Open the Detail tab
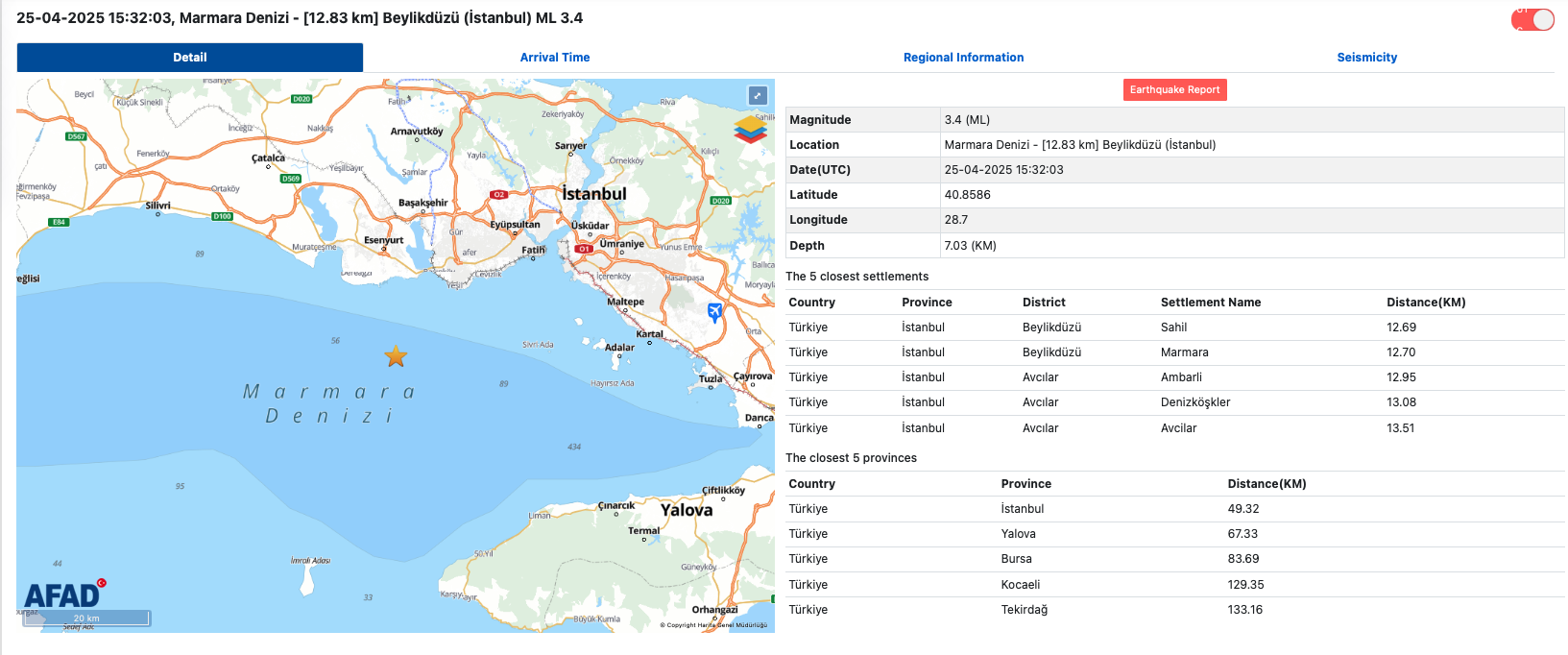This screenshot has width=1568, height=655. [190, 58]
